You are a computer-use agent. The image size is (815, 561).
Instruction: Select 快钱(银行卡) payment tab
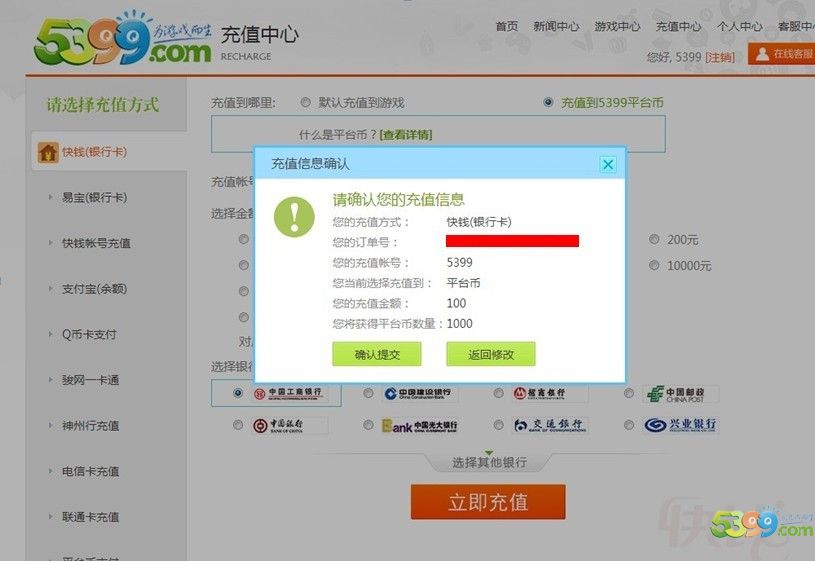coord(109,152)
